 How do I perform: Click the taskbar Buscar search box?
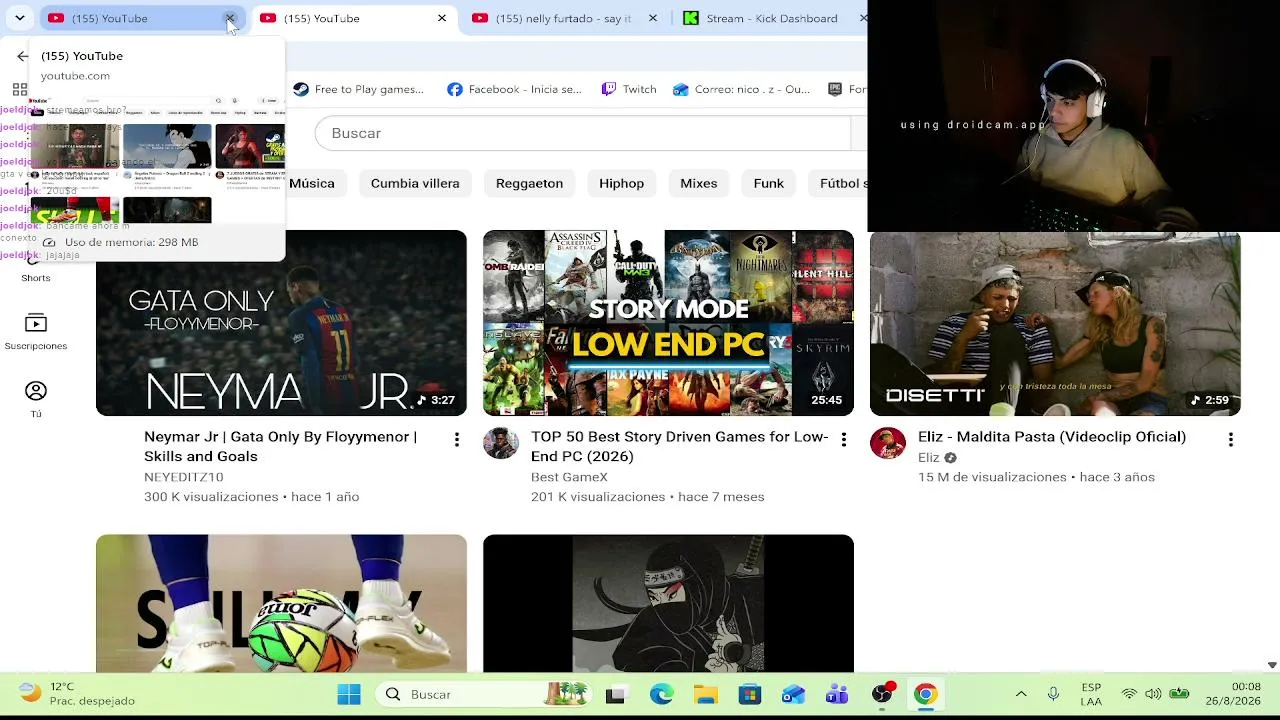tap(483, 694)
